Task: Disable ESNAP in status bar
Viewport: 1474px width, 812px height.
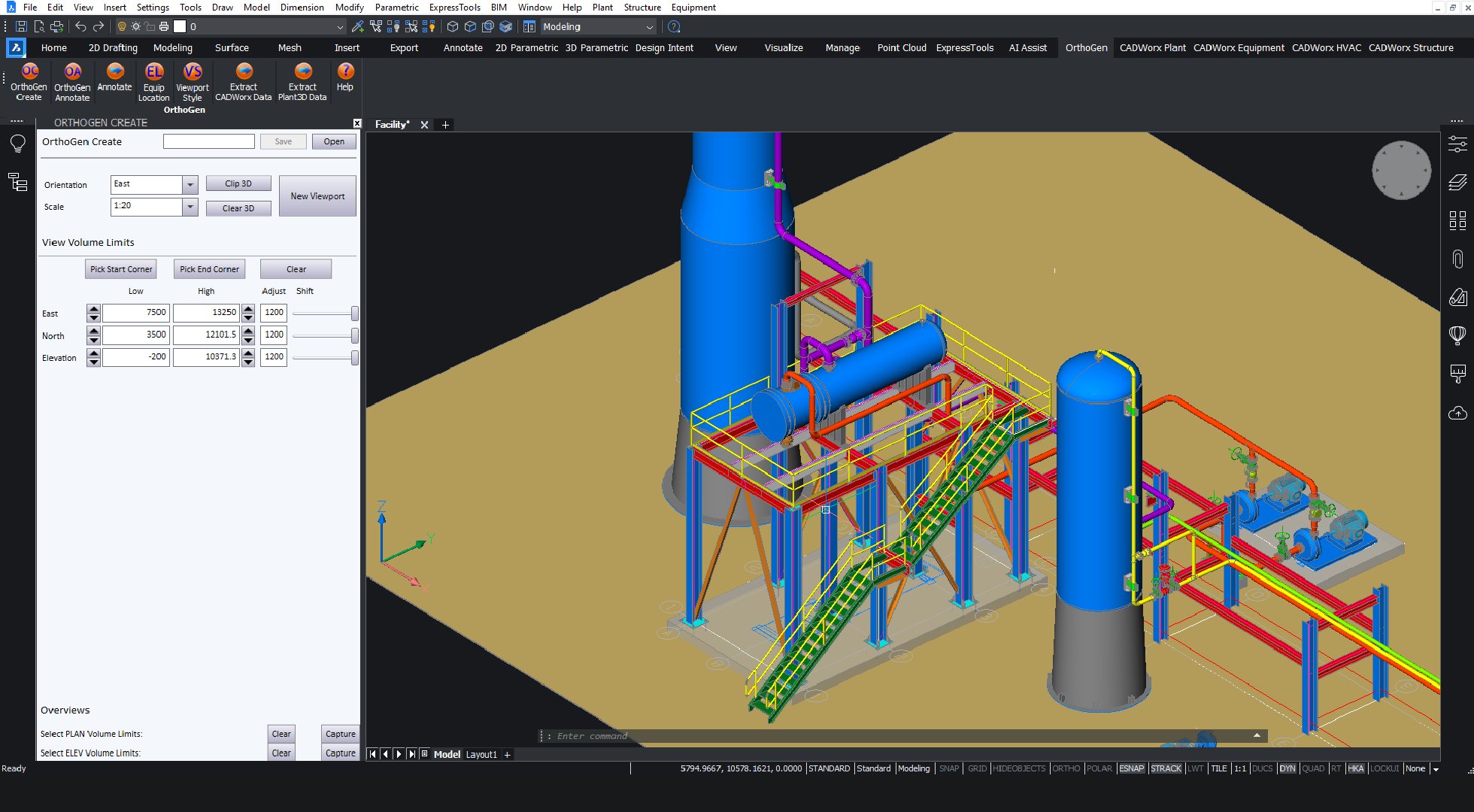Action: point(1131,768)
